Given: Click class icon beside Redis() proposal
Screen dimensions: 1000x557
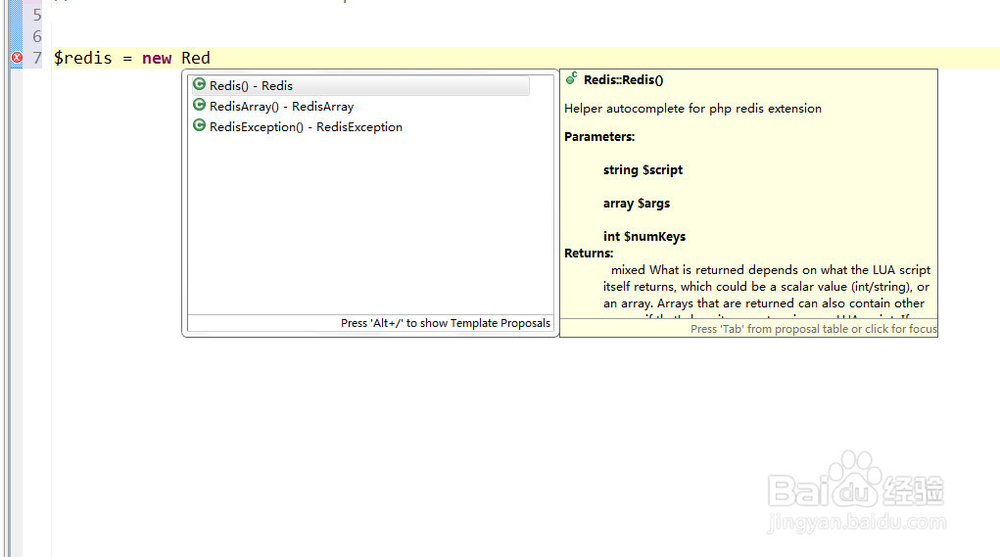Looking at the screenshot, I should coord(199,84).
